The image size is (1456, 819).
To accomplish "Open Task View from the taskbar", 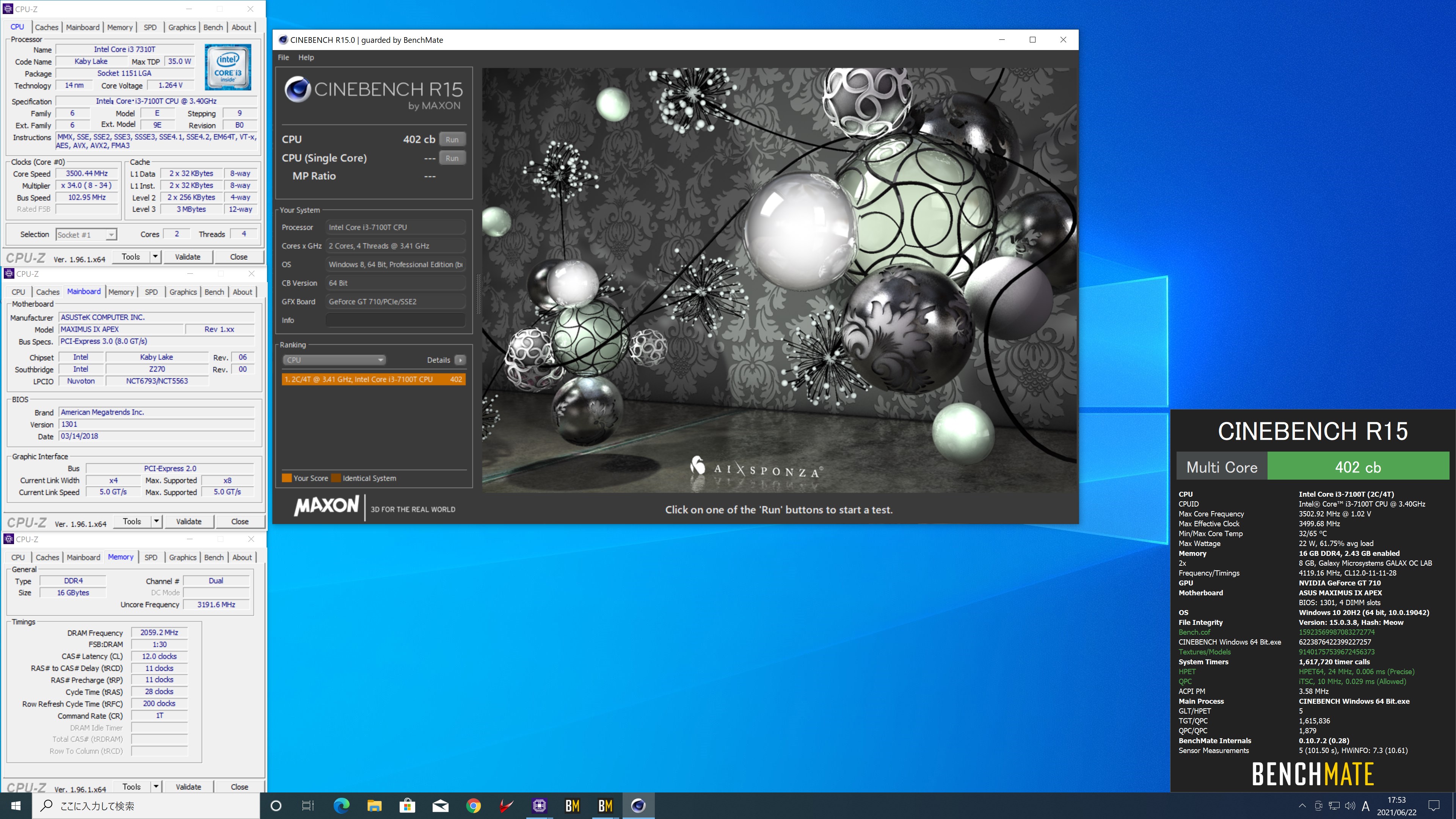I will [x=308, y=805].
